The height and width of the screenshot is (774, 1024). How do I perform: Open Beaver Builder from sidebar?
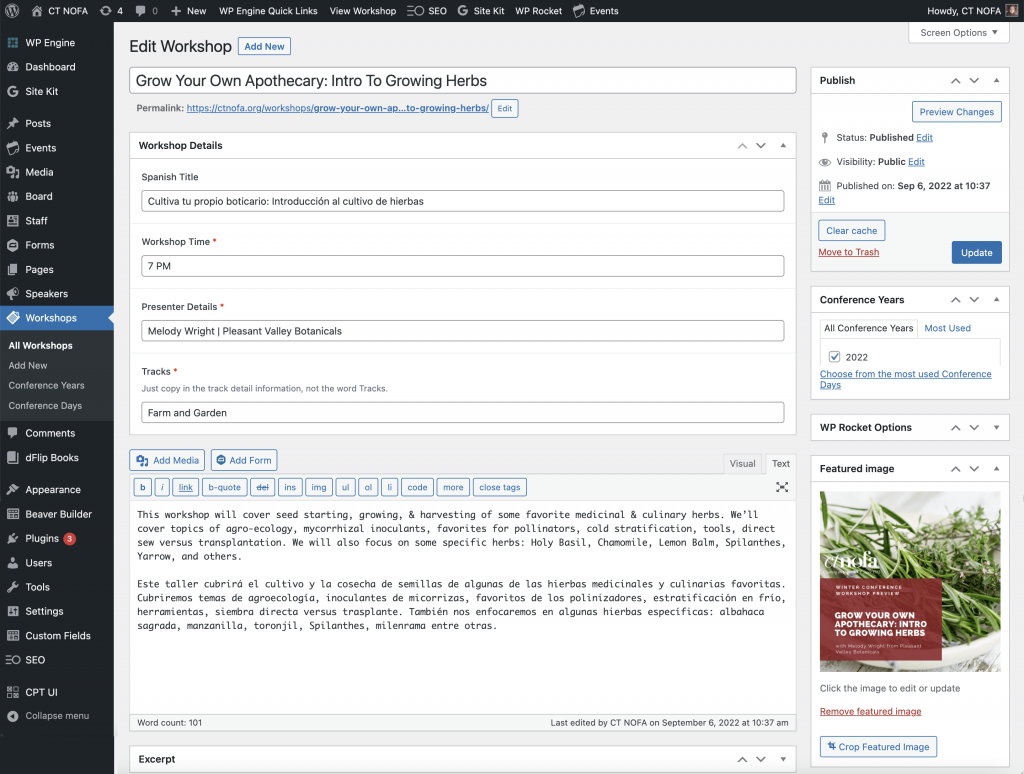tap(58, 514)
